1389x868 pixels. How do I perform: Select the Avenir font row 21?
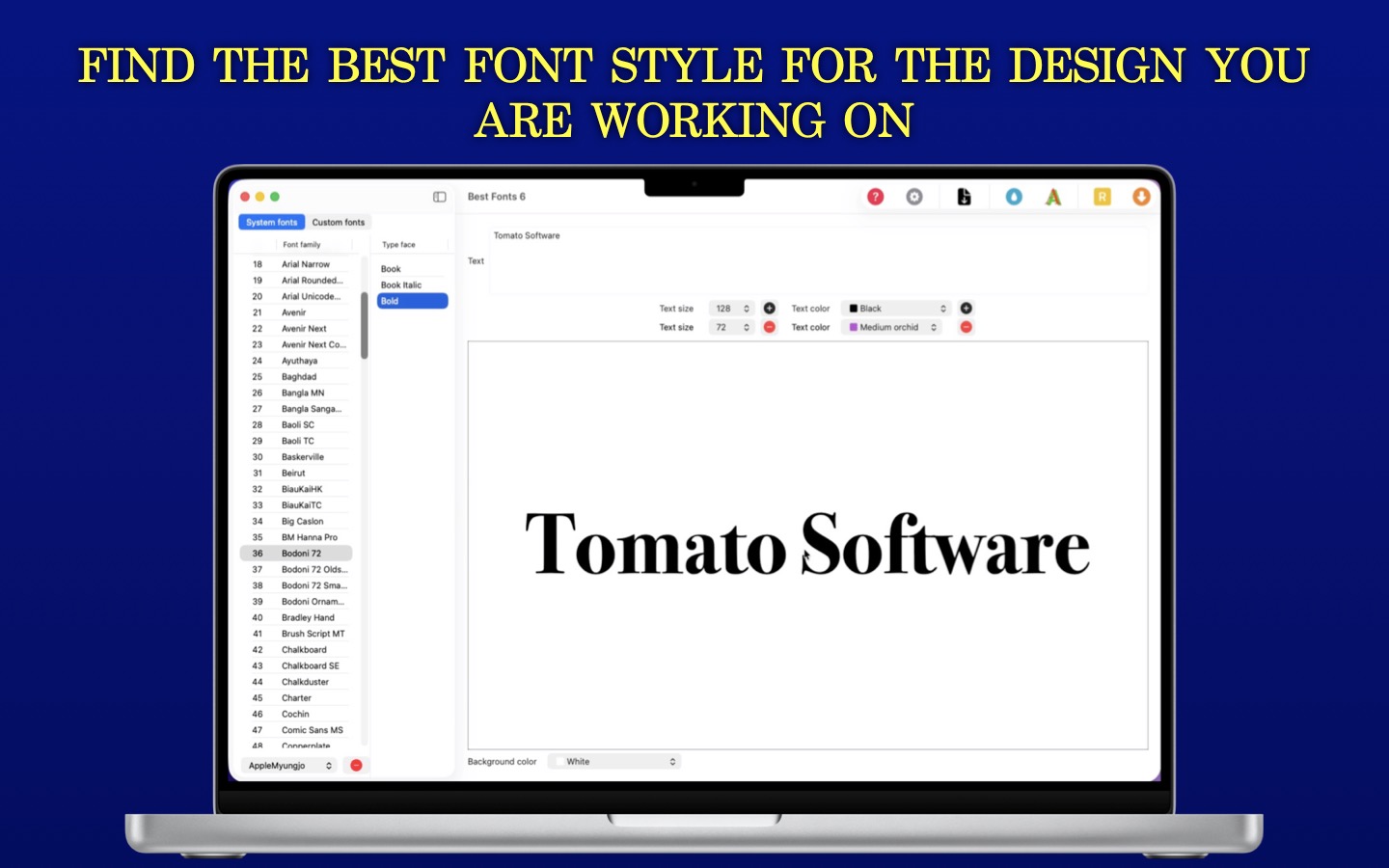296,312
